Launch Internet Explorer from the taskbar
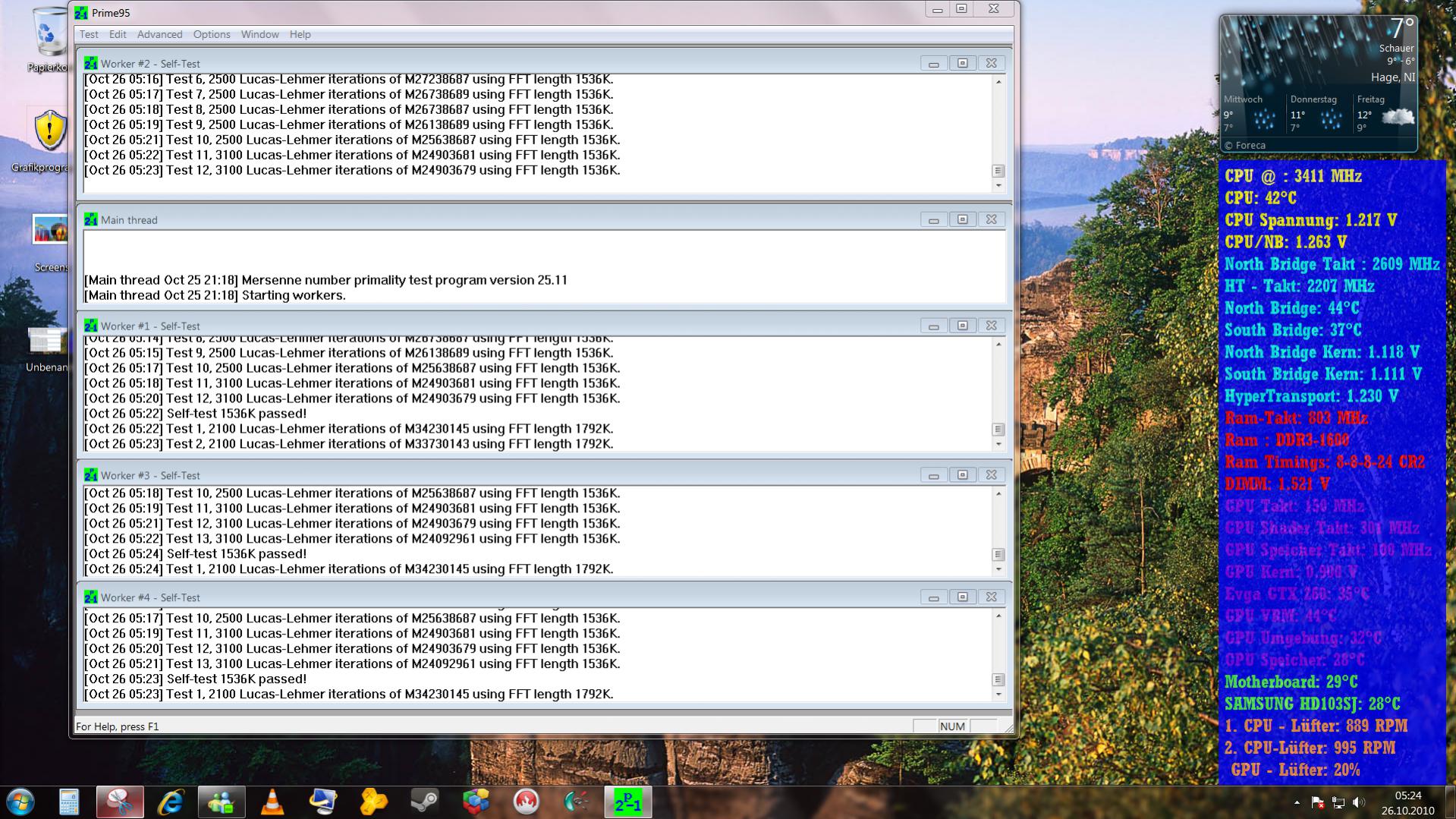This screenshot has width=1456, height=819. tap(171, 802)
